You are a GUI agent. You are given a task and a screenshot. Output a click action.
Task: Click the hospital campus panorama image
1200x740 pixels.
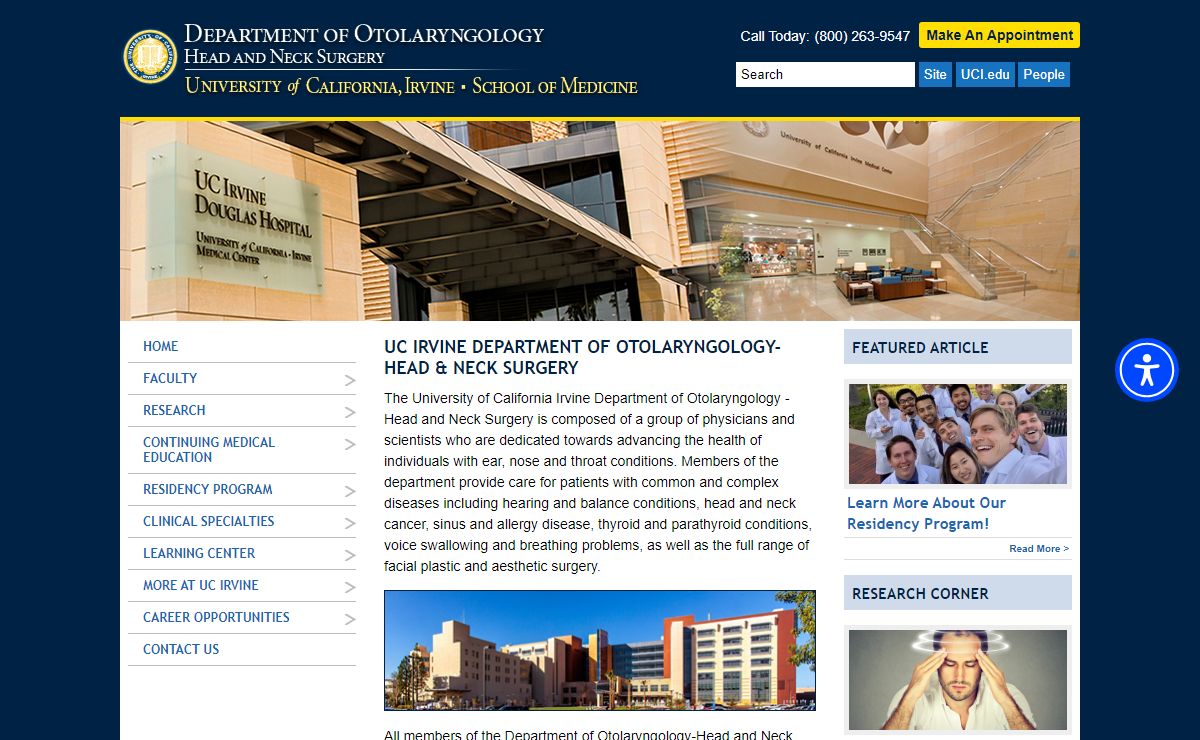600,650
